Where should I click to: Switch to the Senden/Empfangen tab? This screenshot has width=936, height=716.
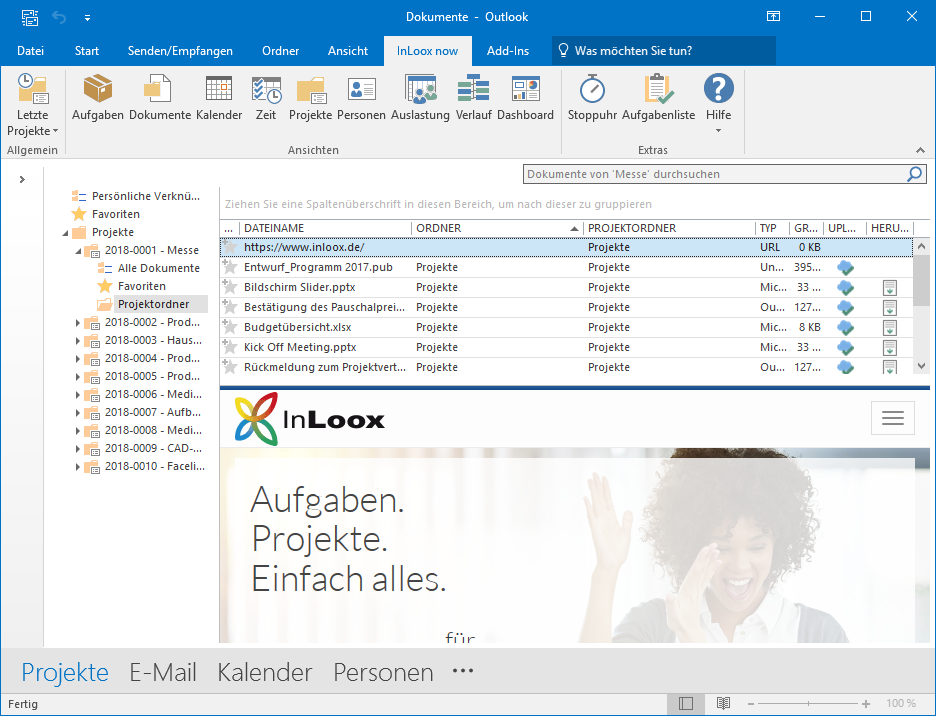[x=180, y=51]
